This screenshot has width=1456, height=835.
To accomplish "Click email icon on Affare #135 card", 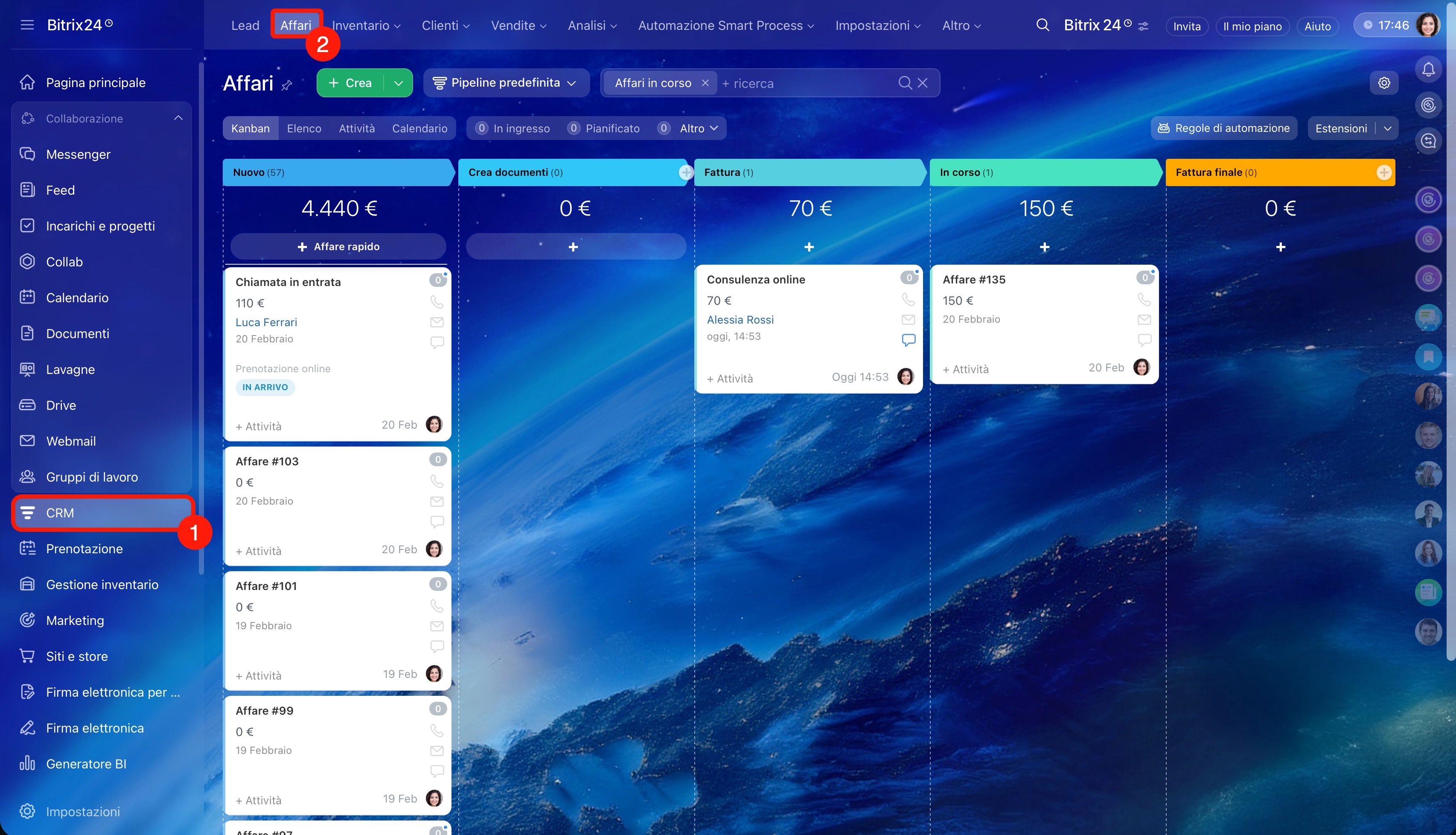I will [x=1144, y=319].
